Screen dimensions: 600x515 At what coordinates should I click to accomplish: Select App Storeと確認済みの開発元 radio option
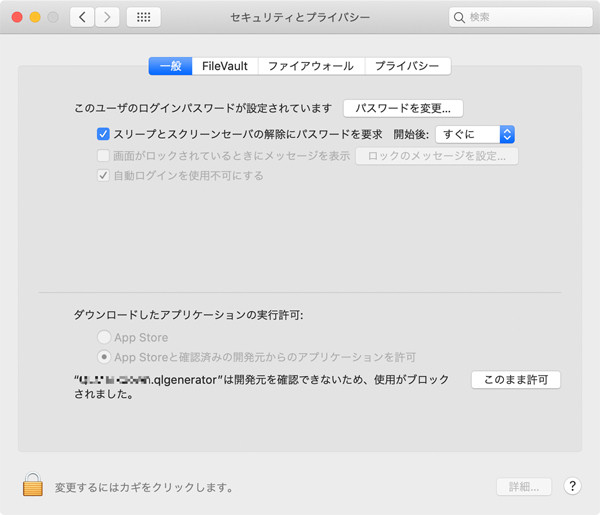(104, 357)
